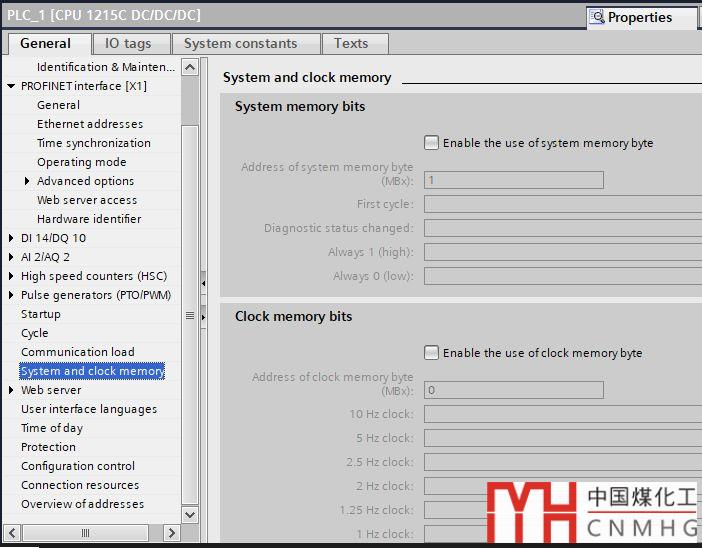The height and width of the screenshot is (548, 702).
Task: Collapse the PROFINET interface [X1] node
Action: pyautogui.click(x=11, y=86)
